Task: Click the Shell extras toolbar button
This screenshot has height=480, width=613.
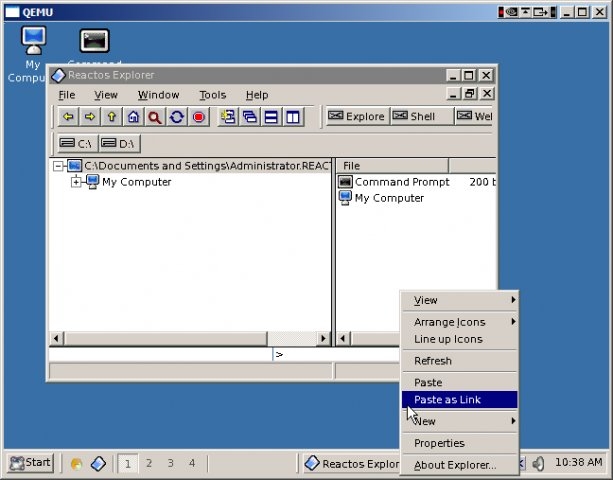Action: point(422,116)
